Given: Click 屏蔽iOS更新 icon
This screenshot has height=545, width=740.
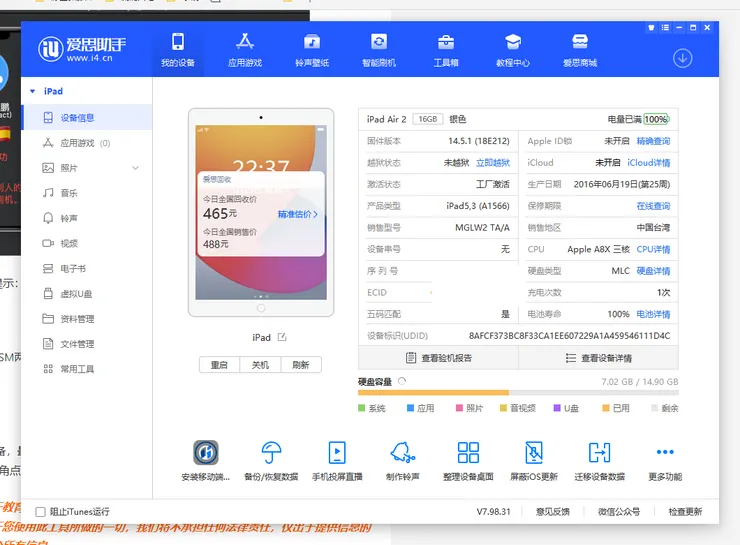Looking at the screenshot, I should [x=534, y=453].
